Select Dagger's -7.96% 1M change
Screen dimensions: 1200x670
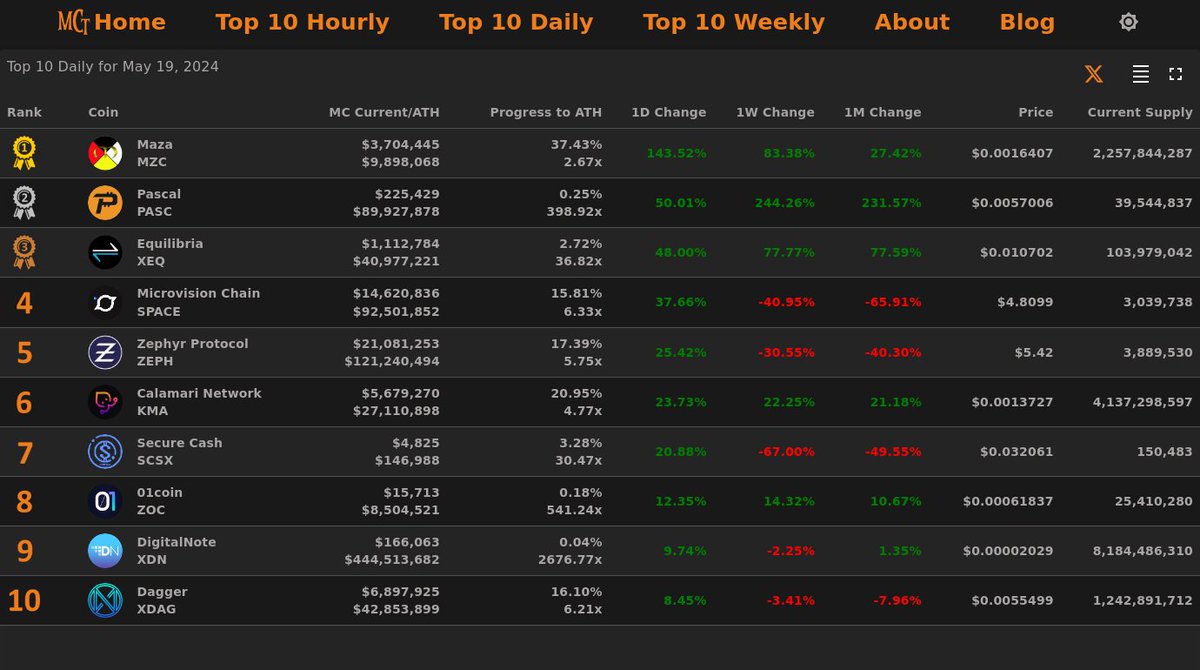pos(896,600)
